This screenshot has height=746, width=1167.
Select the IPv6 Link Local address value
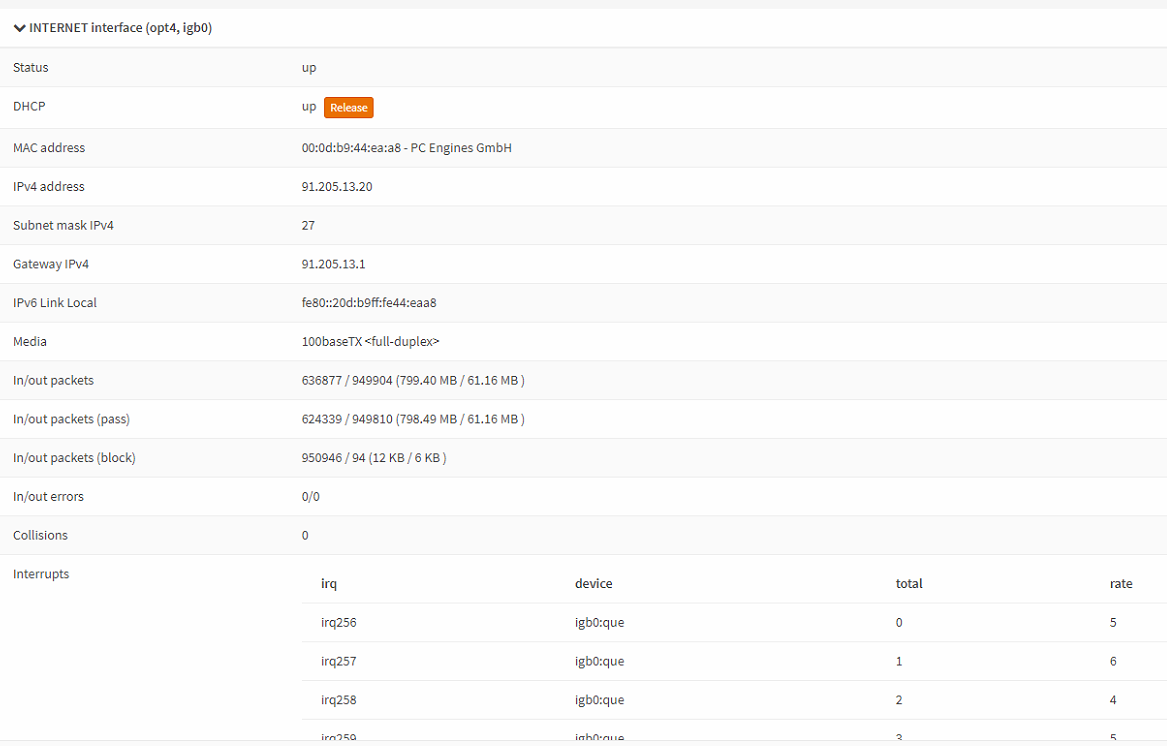click(x=369, y=303)
